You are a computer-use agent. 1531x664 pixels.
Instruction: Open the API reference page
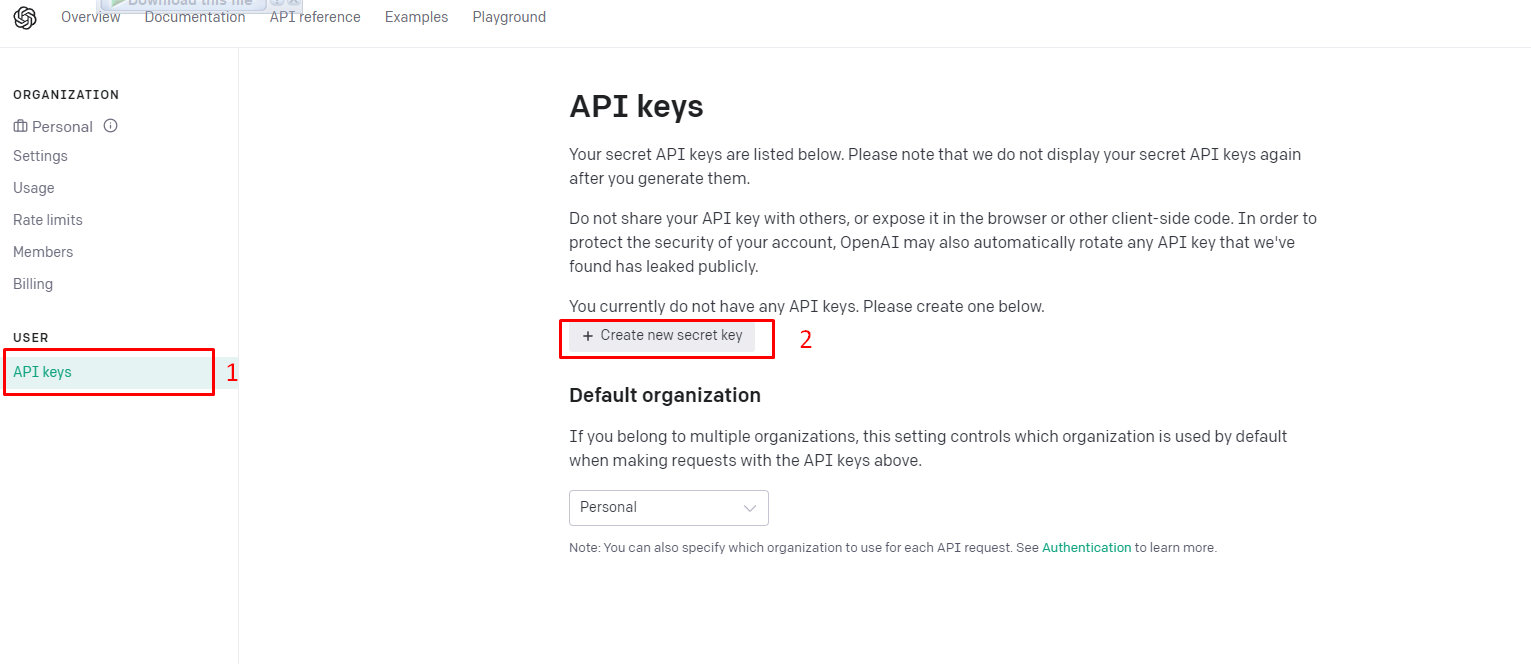pyautogui.click(x=314, y=17)
